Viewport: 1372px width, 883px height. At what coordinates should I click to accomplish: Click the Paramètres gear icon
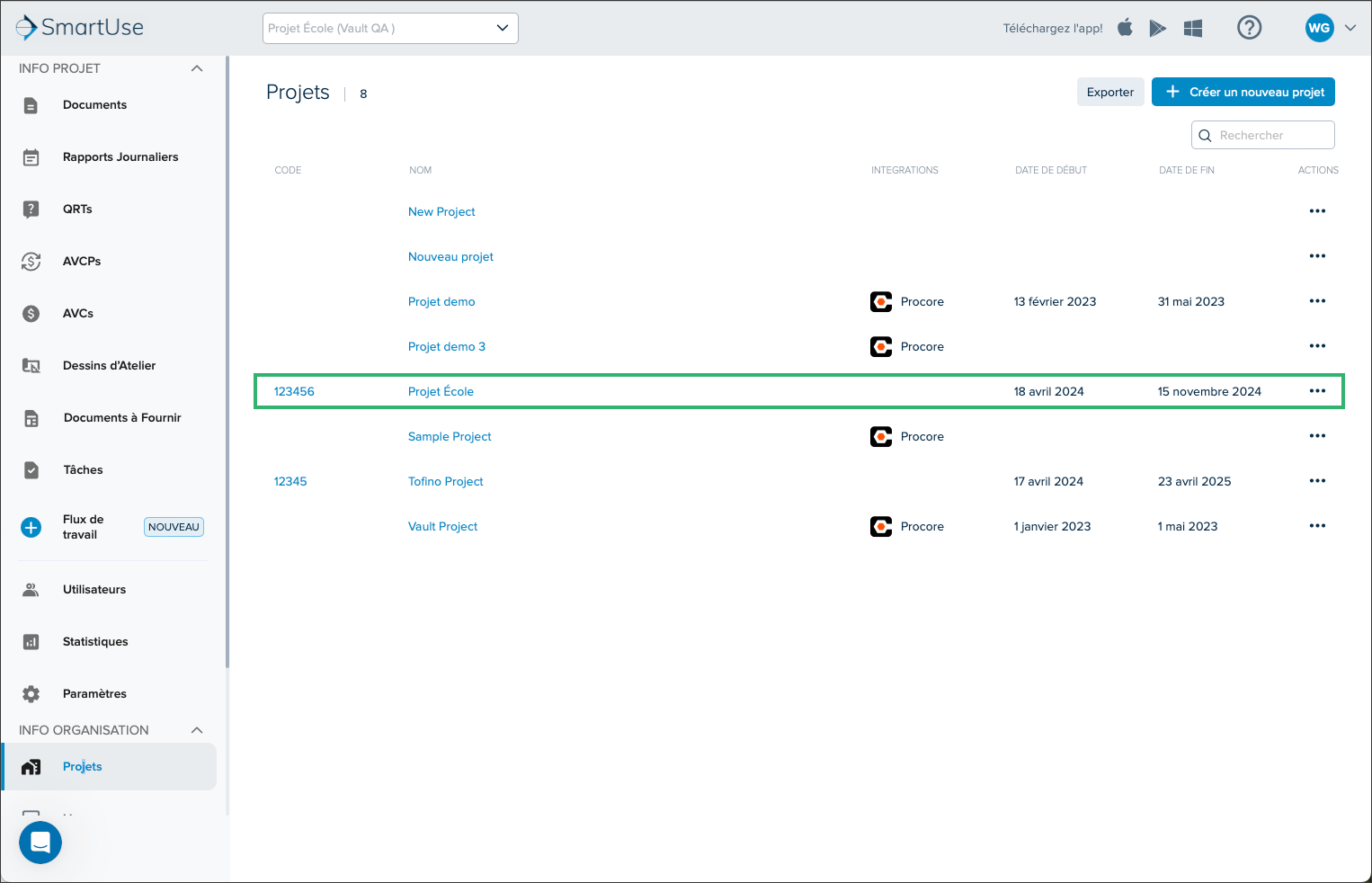pos(31,693)
